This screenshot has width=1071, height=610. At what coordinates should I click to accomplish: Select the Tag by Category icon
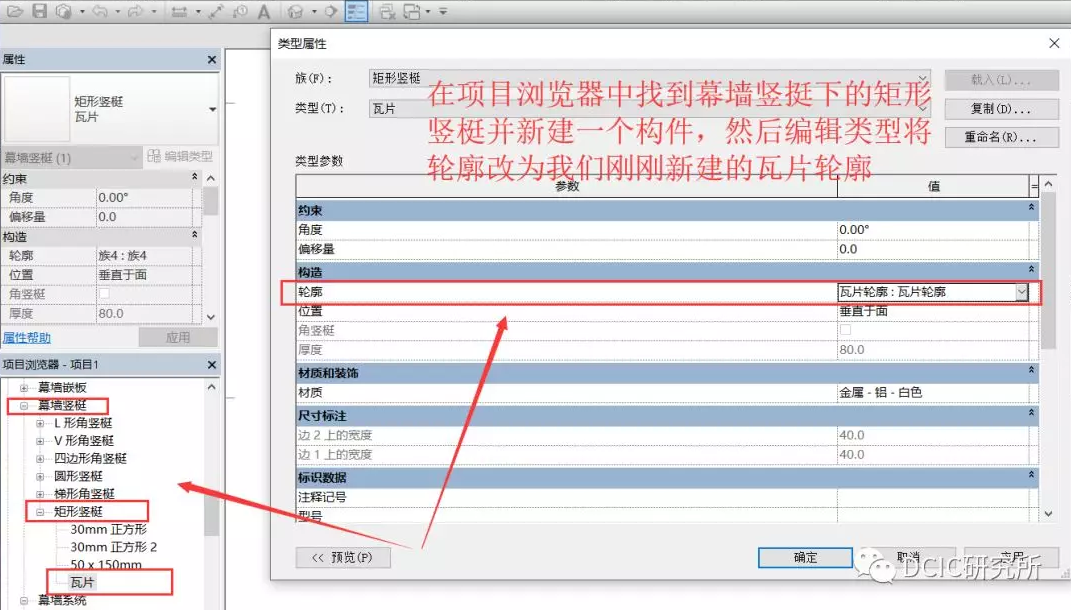click(240, 11)
